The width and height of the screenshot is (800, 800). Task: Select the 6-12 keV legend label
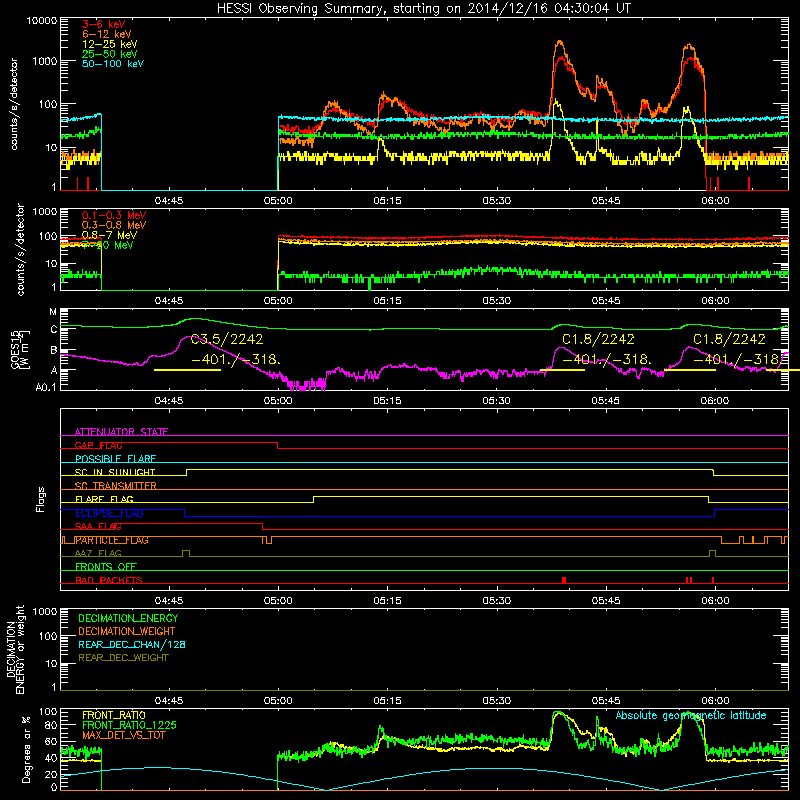click(106, 34)
